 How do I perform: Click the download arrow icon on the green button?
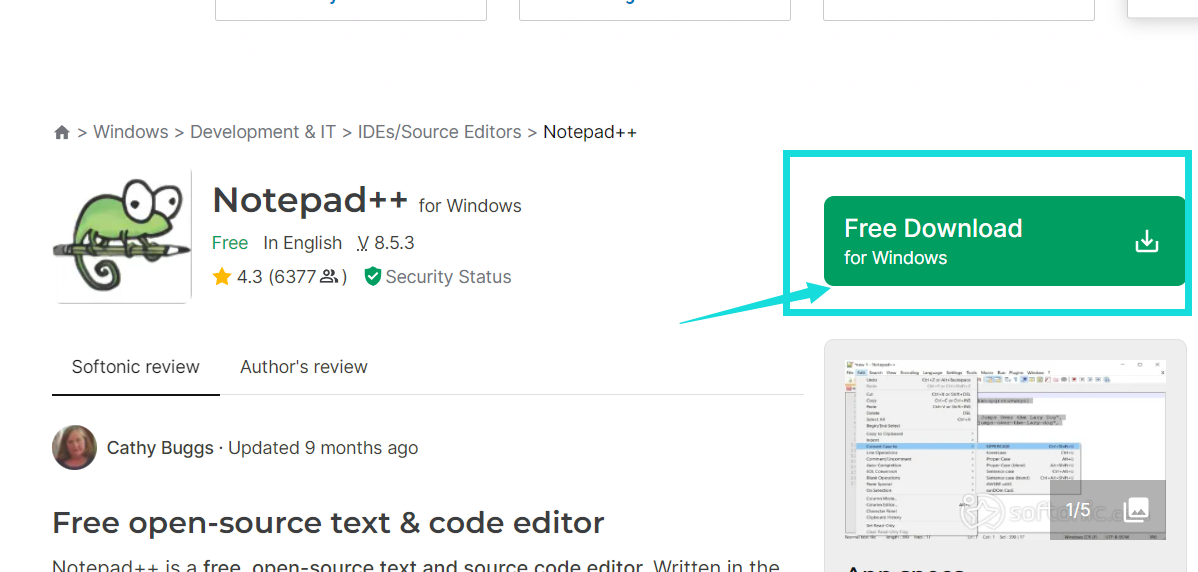[x=1147, y=242]
